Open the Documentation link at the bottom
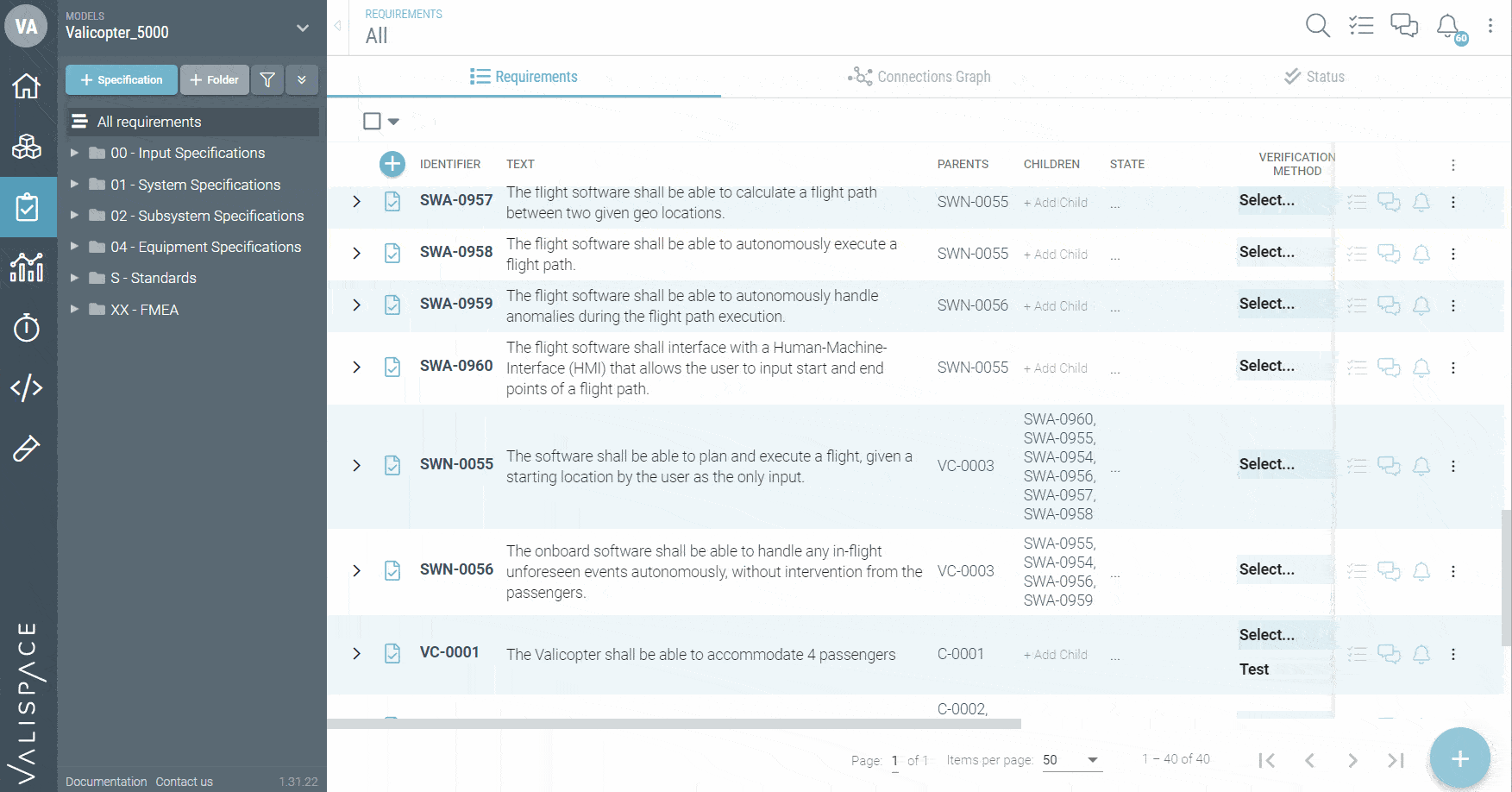 point(105,781)
